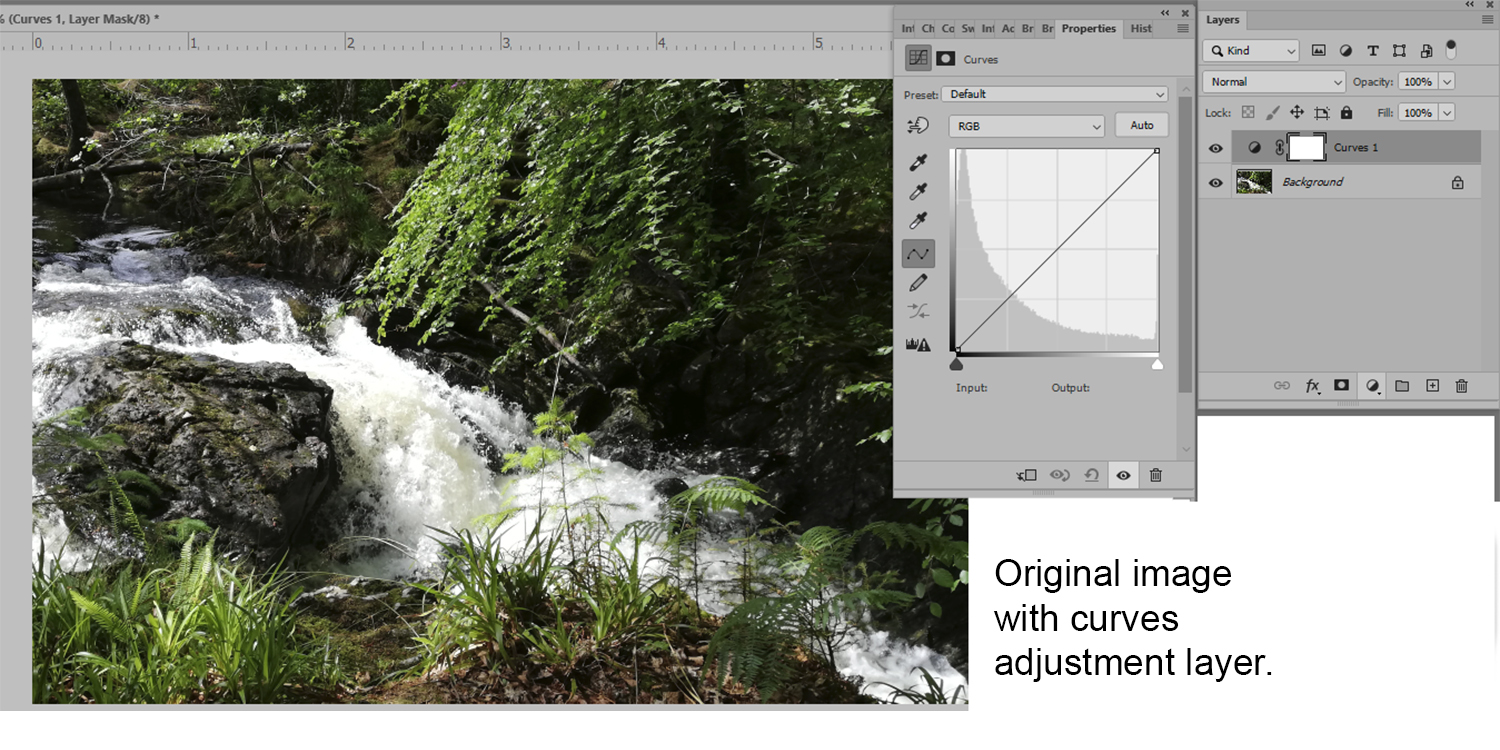Screen dimensions: 1500x750
Task: Toggle visibility of Curves 1 layer
Action: (1215, 147)
